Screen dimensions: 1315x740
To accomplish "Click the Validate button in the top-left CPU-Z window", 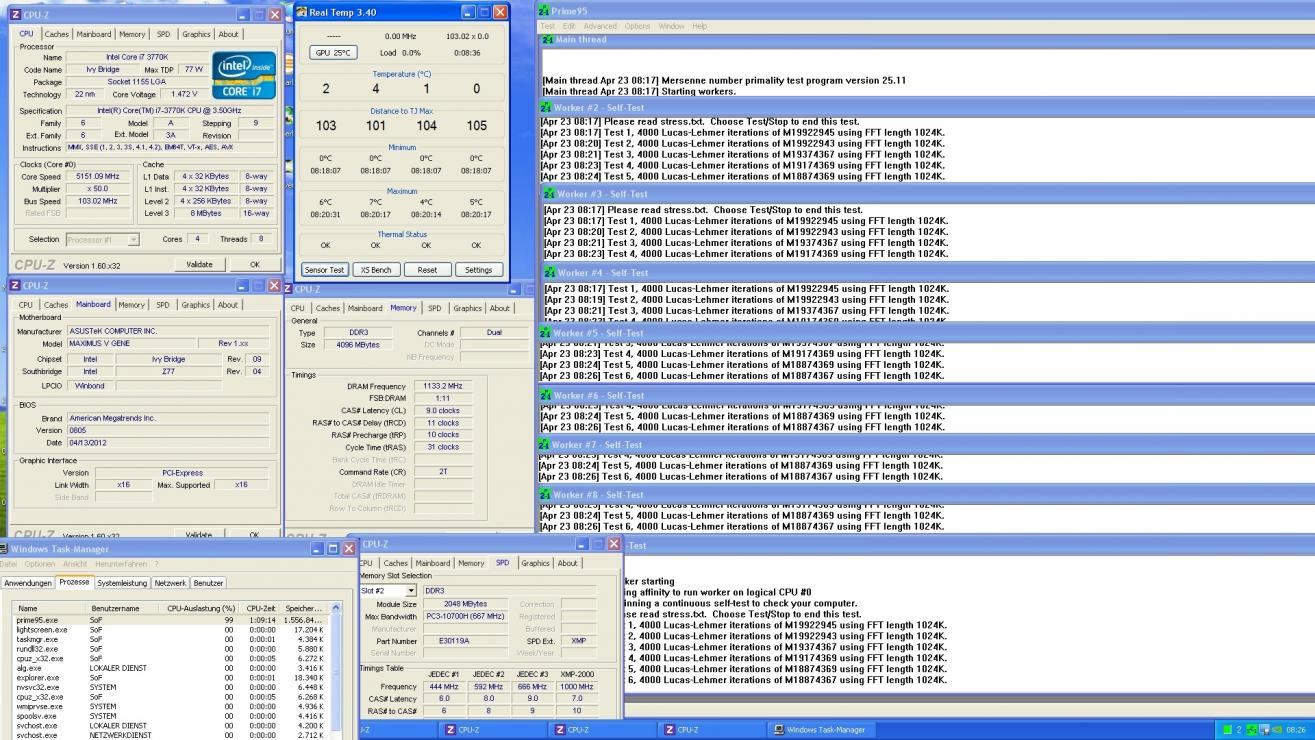I will click(199, 265).
